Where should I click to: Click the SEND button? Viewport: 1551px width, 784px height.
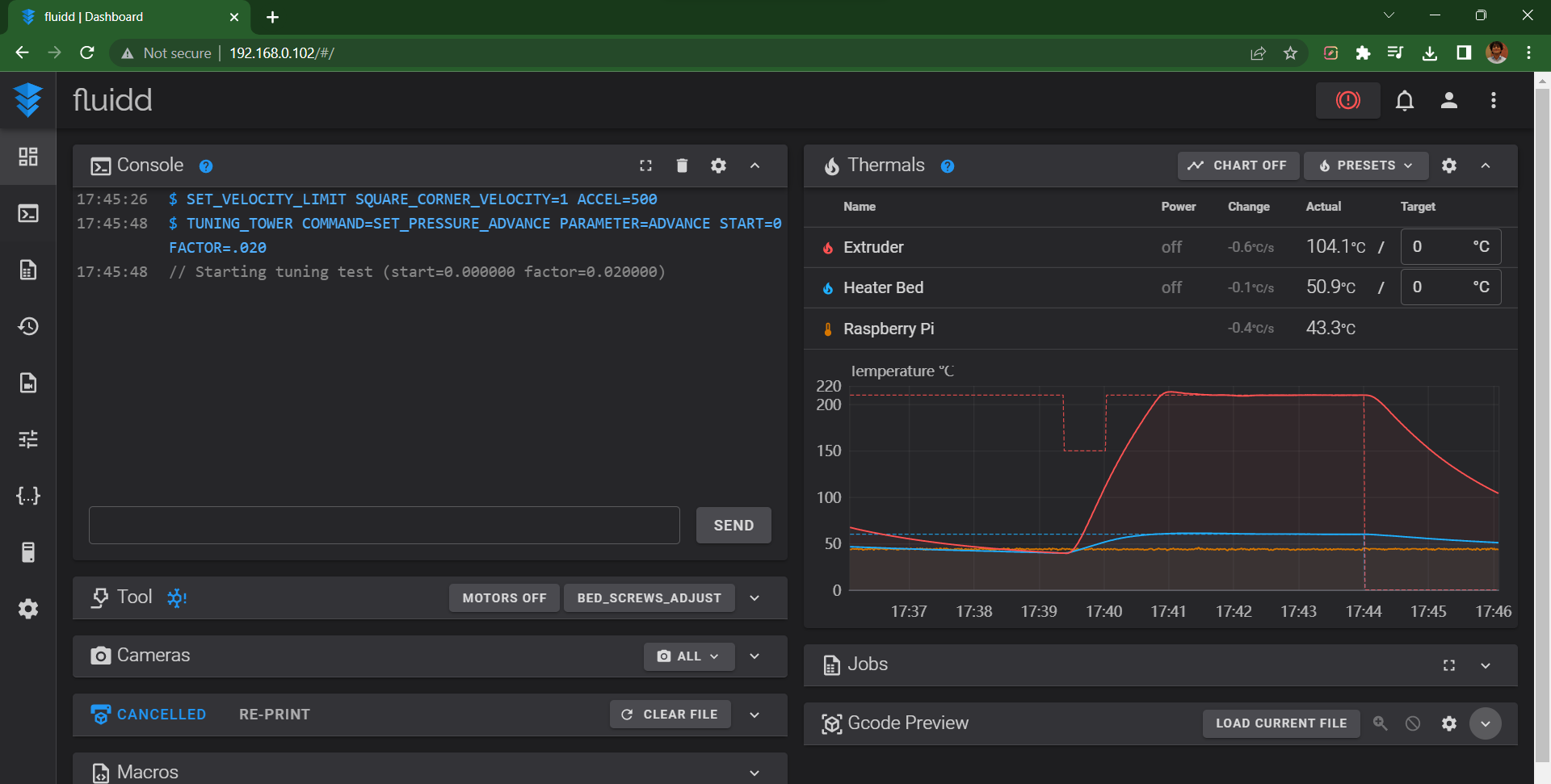point(733,526)
